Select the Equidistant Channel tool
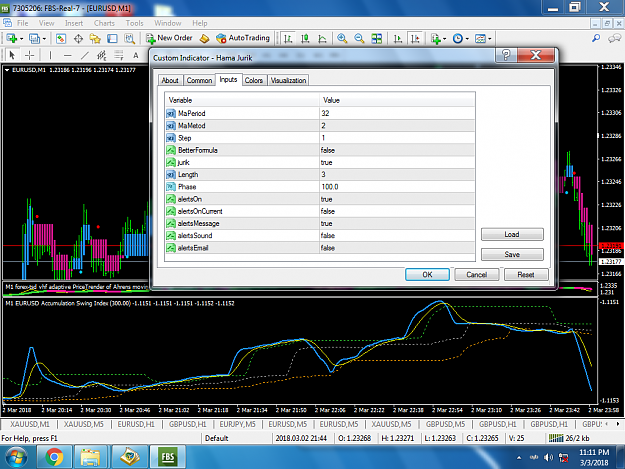Viewport: 625px width, 469px height. (x=102, y=55)
